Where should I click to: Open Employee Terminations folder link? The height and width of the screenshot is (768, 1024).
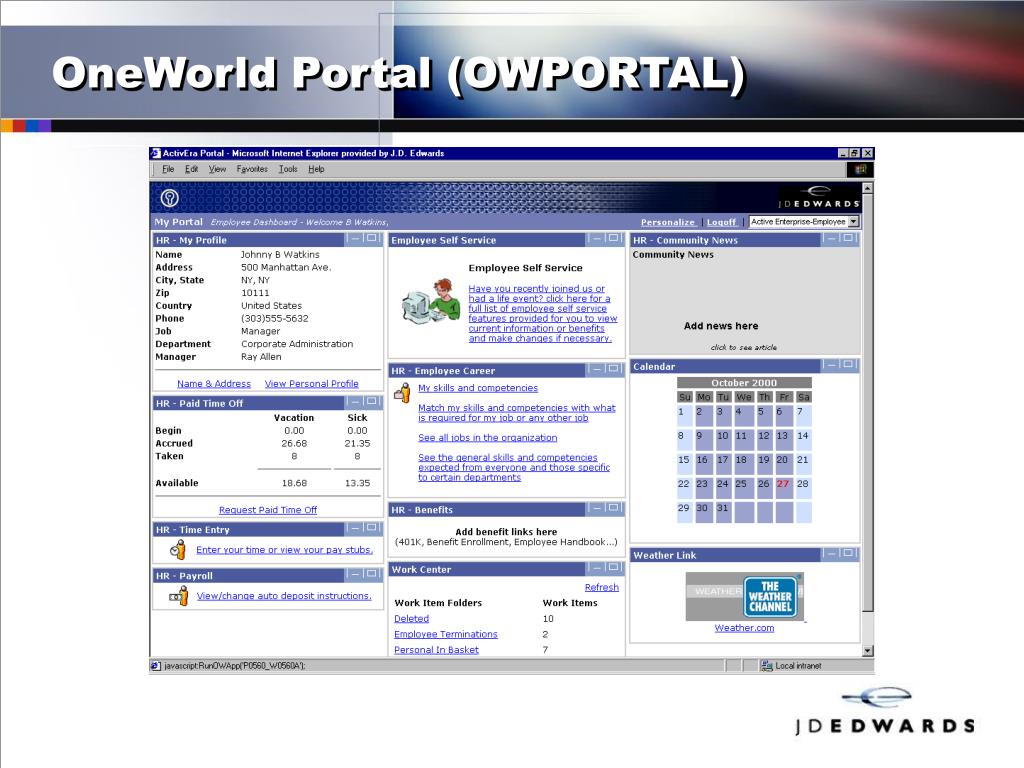(445, 634)
